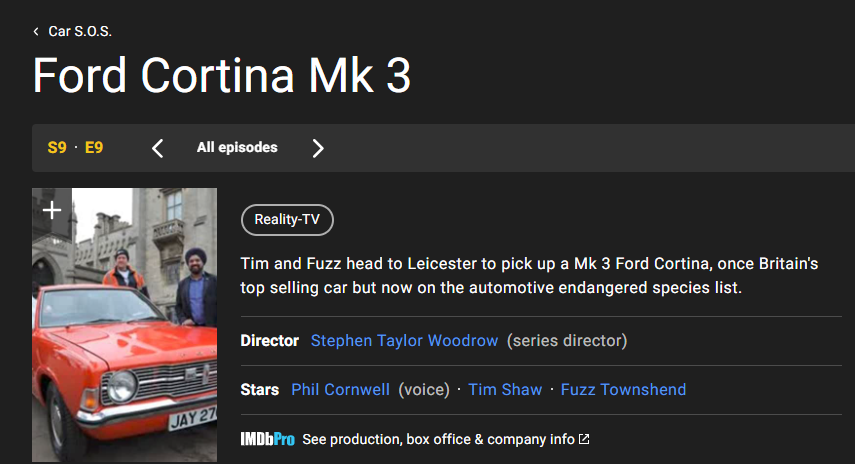Click the IMDbPro logo

pyautogui.click(x=268, y=439)
